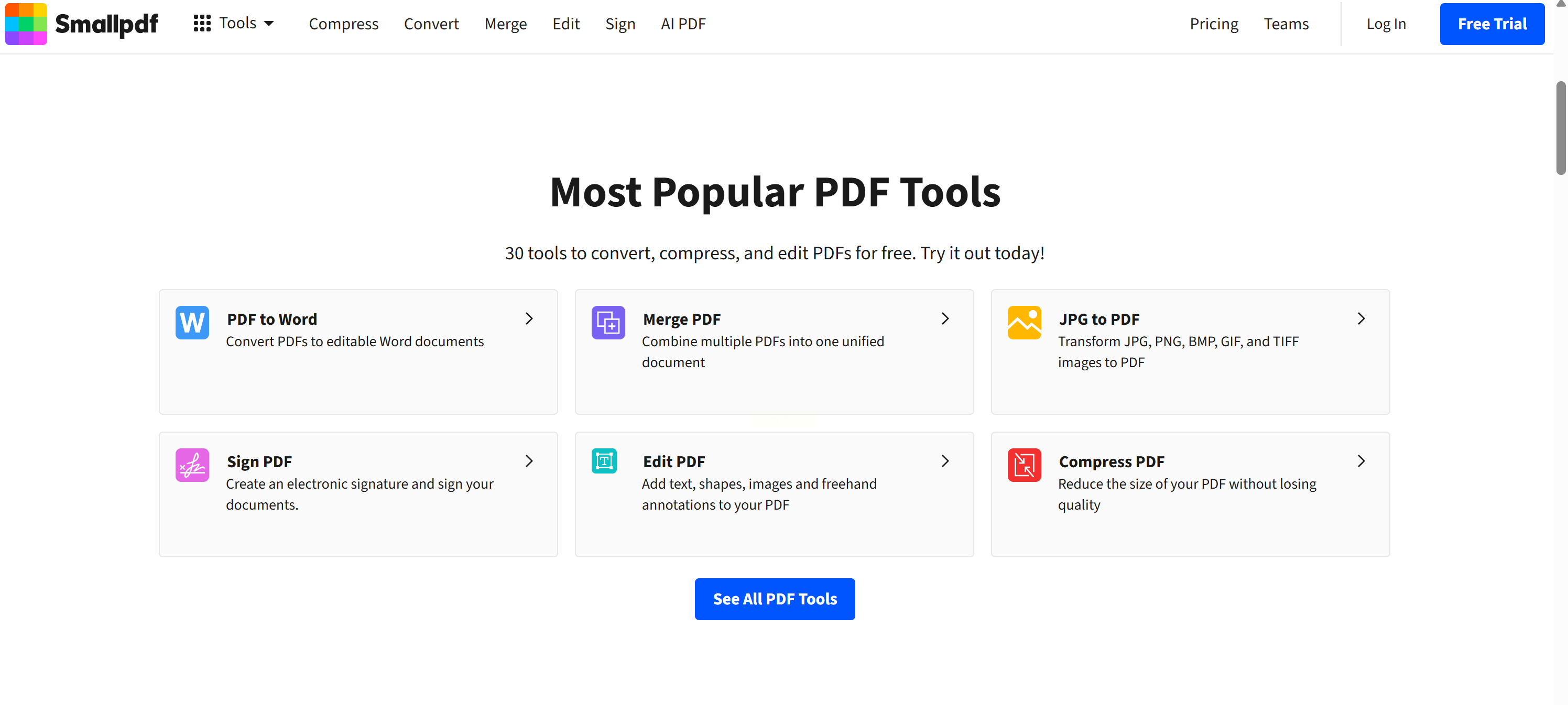Open the Edit menu item
The width and height of the screenshot is (1568, 705).
coord(565,24)
